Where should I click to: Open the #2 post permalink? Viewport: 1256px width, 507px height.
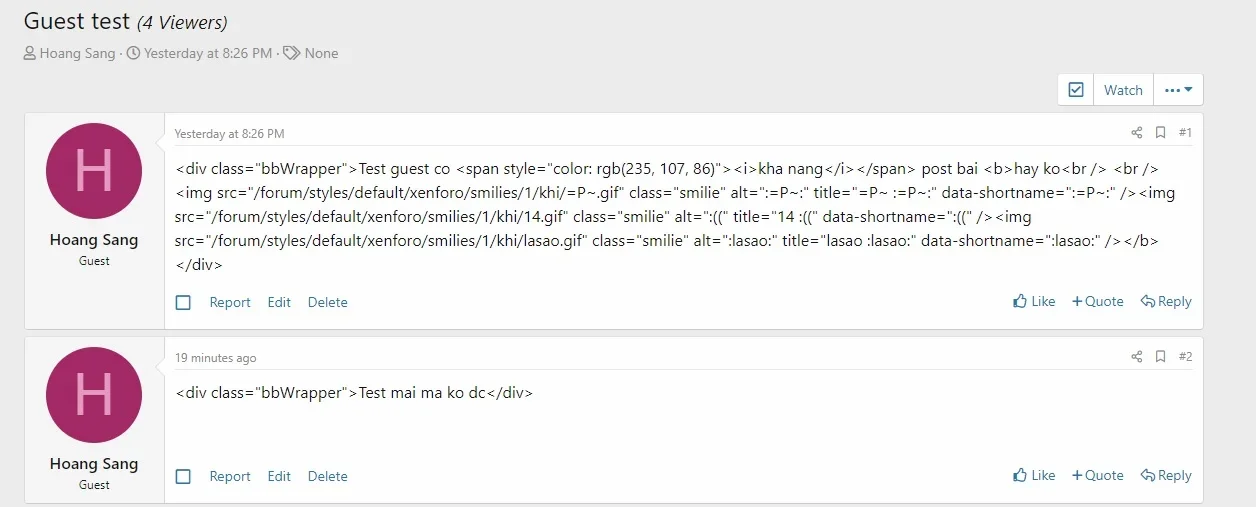[1185, 357]
